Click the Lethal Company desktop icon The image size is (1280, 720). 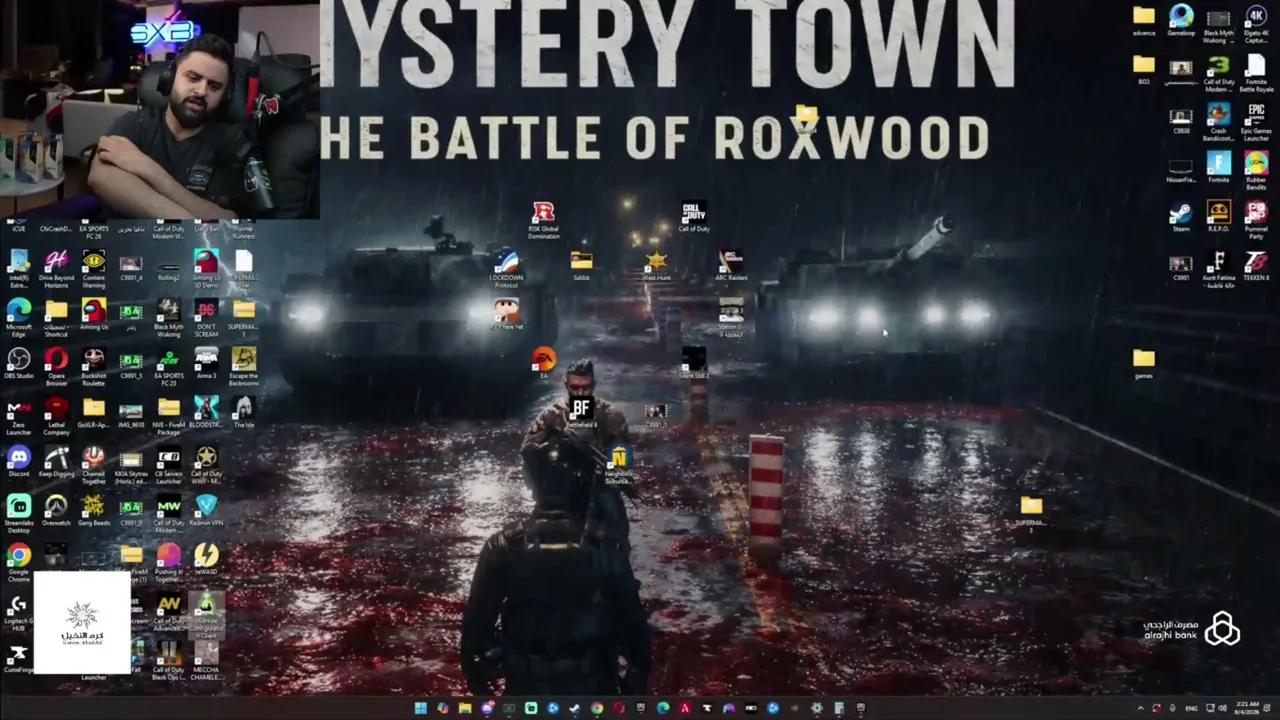(56, 413)
